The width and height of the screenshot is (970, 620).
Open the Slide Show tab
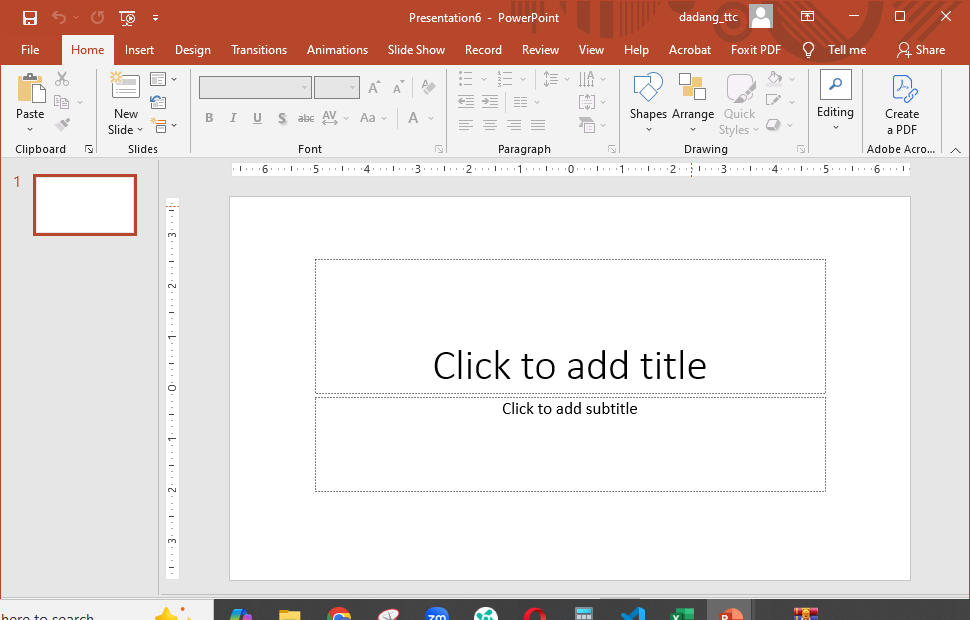416,49
